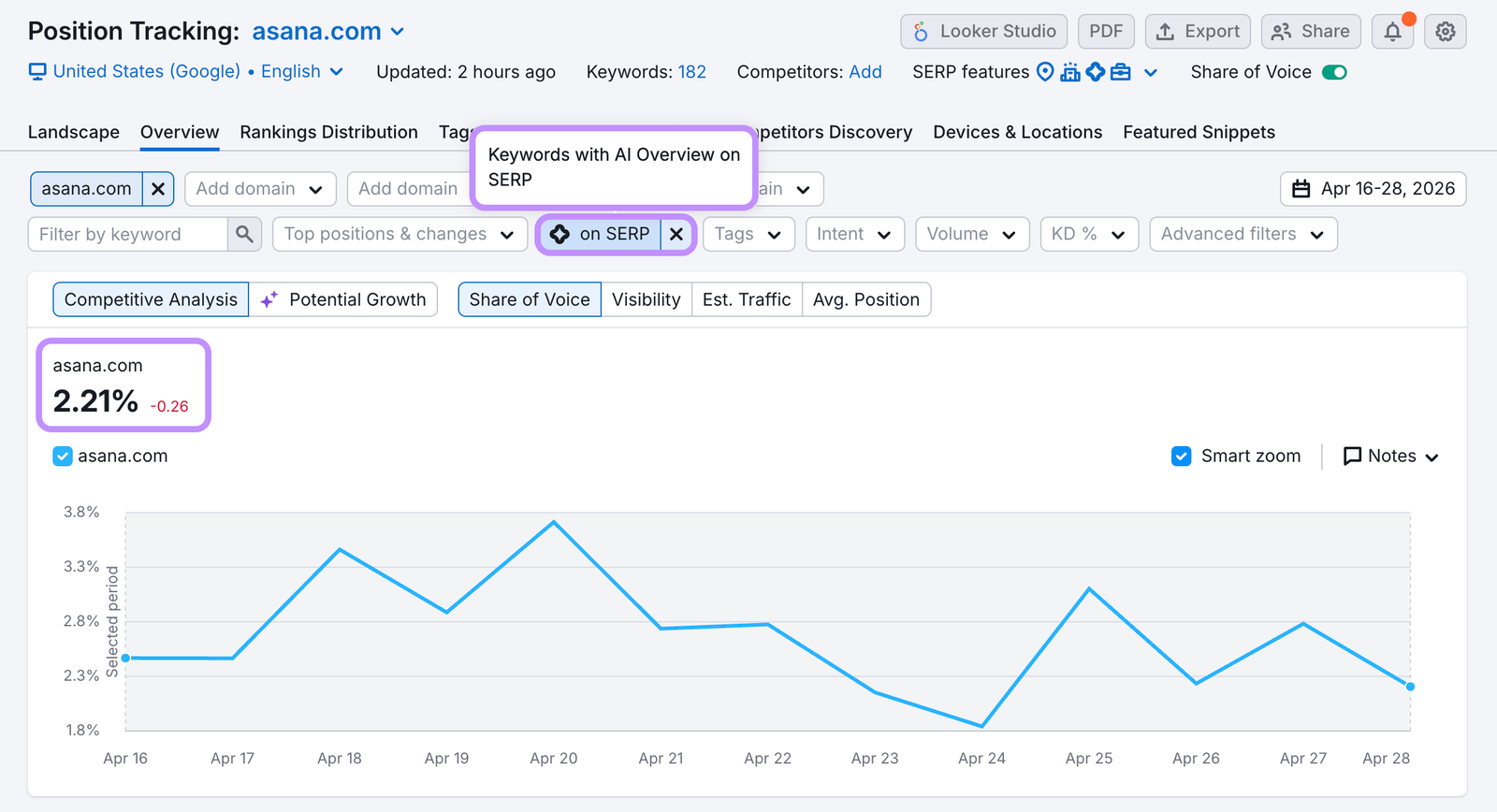Click Add competitors link
1497x812 pixels.
[x=865, y=72]
